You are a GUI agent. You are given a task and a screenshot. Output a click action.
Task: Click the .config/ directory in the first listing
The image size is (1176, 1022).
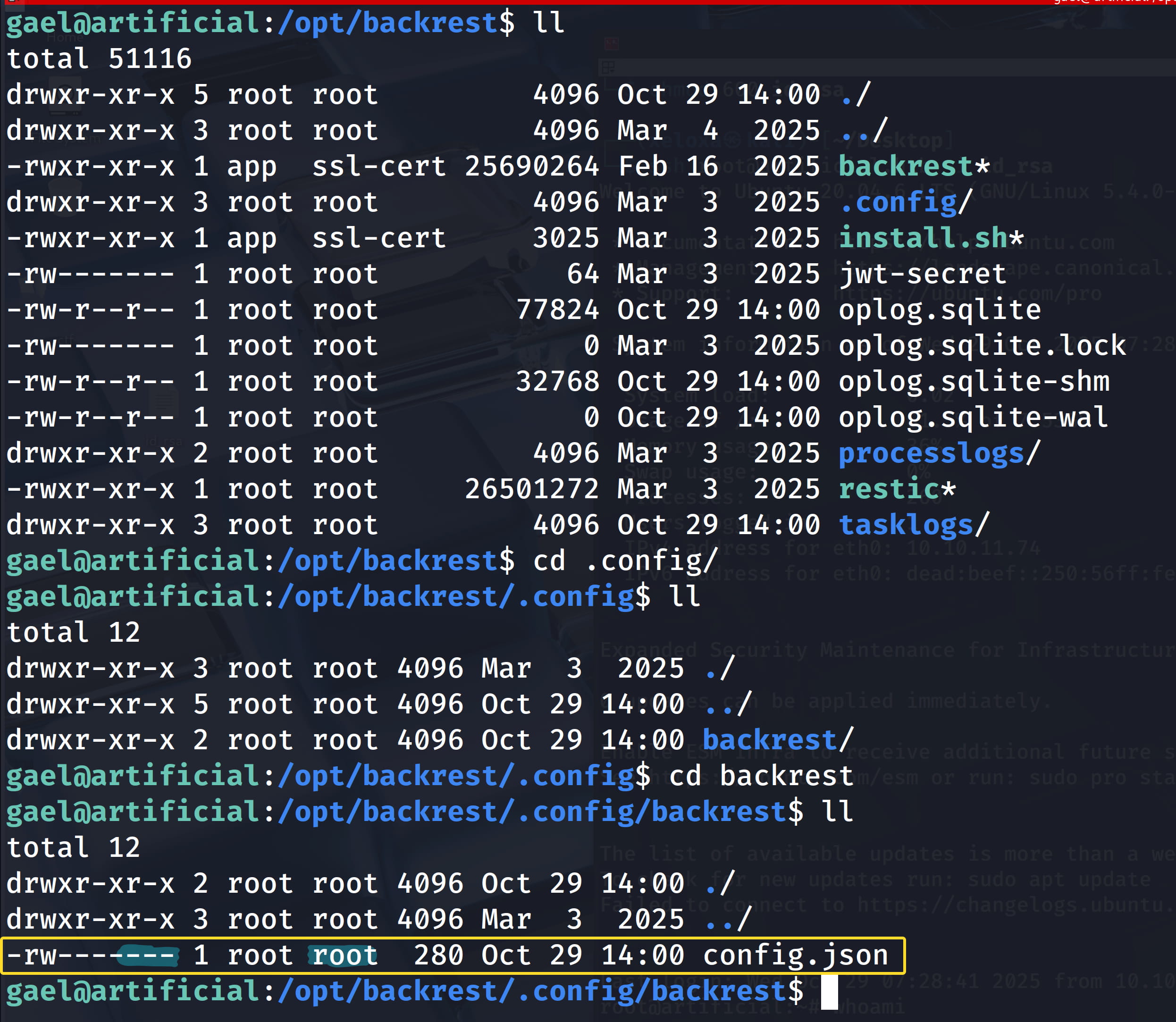(x=905, y=202)
